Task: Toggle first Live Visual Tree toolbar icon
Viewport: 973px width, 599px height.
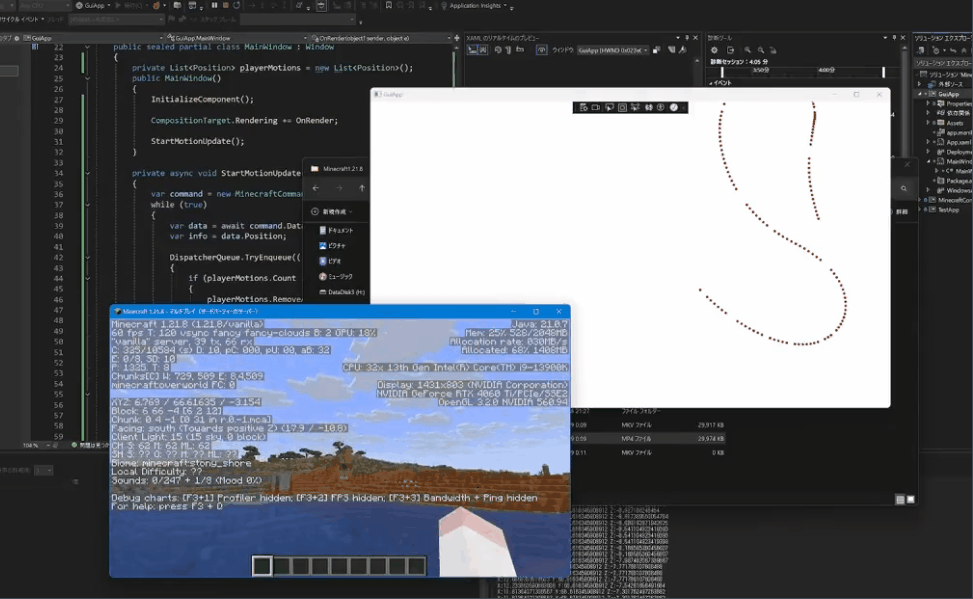Action: tap(472, 50)
